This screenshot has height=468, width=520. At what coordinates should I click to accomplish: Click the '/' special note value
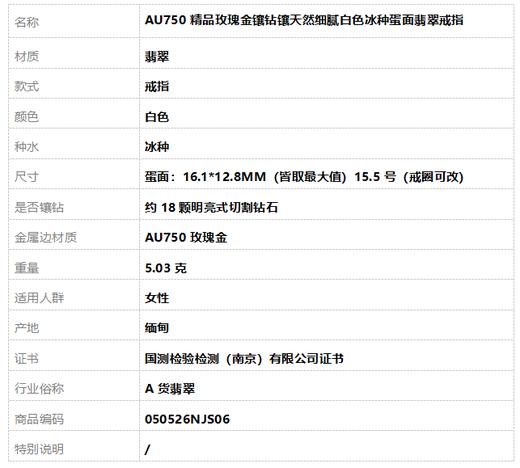click(148, 450)
